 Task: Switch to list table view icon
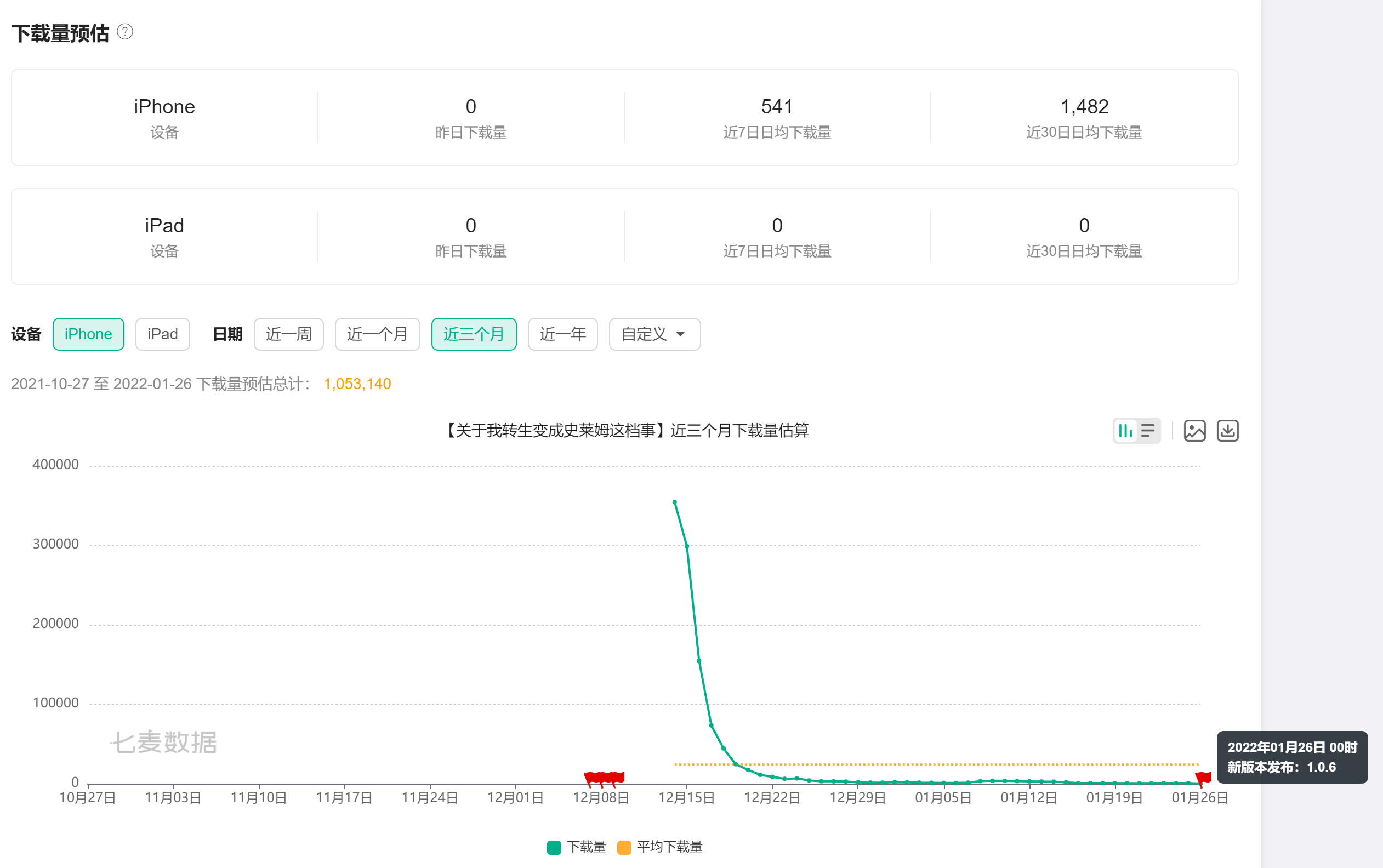pyautogui.click(x=1148, y=431)
